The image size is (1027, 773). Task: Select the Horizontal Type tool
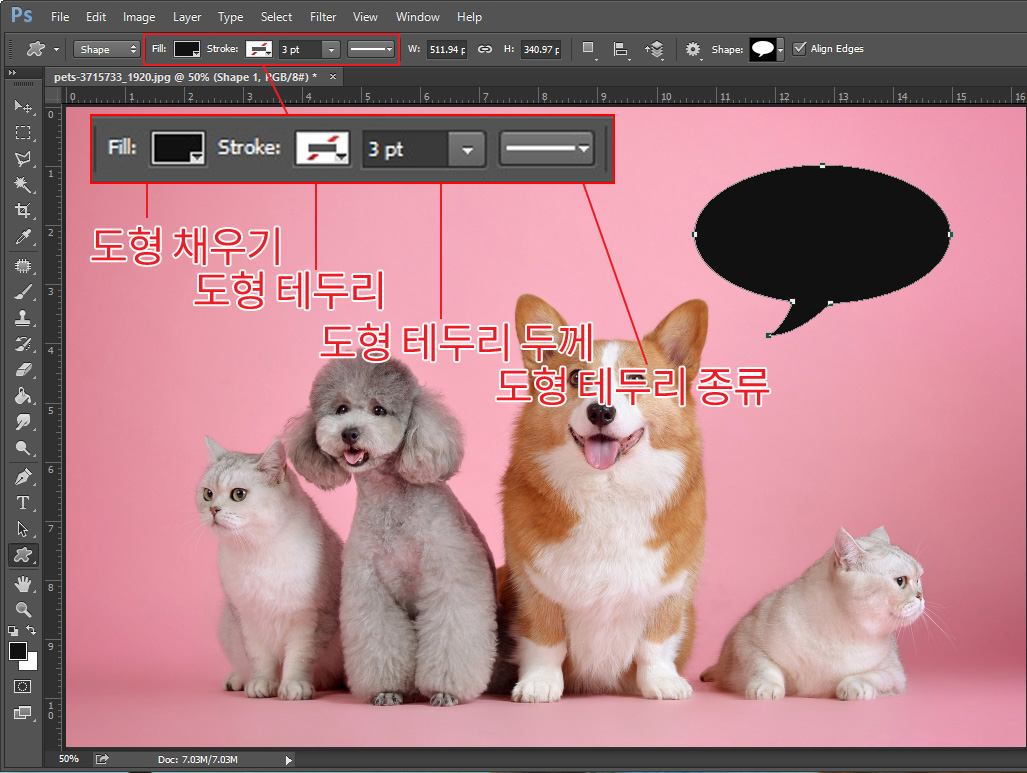23,502
